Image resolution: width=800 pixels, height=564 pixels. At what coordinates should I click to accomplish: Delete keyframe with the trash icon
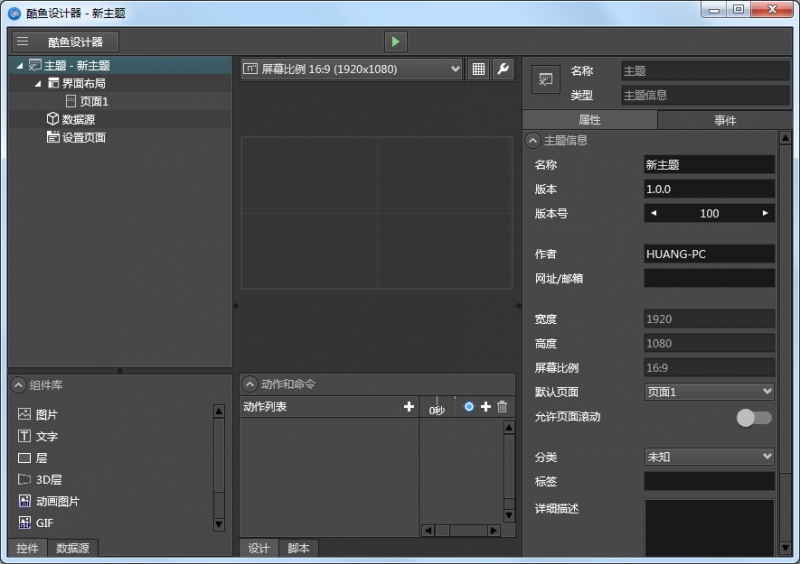pos(502,407)
